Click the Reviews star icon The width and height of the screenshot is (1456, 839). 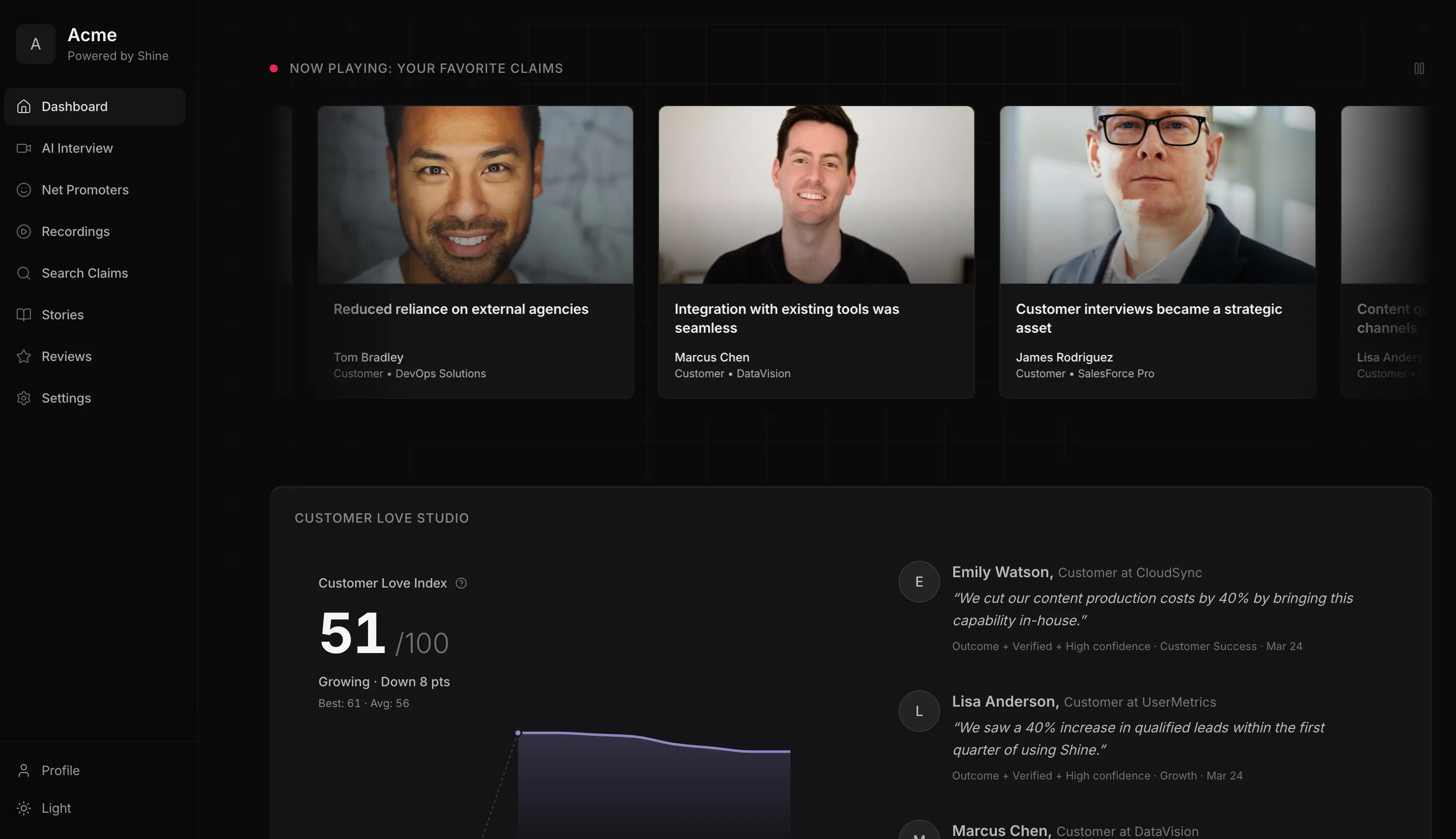click(x=24, y=356)
